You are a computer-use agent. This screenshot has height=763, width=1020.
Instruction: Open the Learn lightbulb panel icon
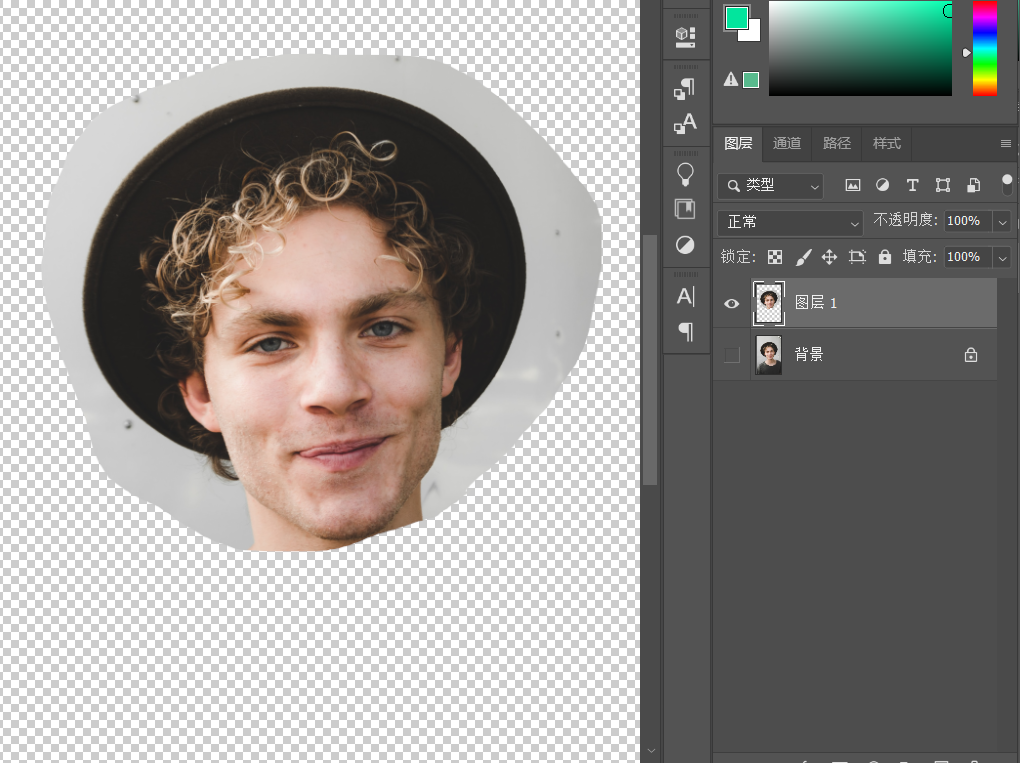point(685,174)
